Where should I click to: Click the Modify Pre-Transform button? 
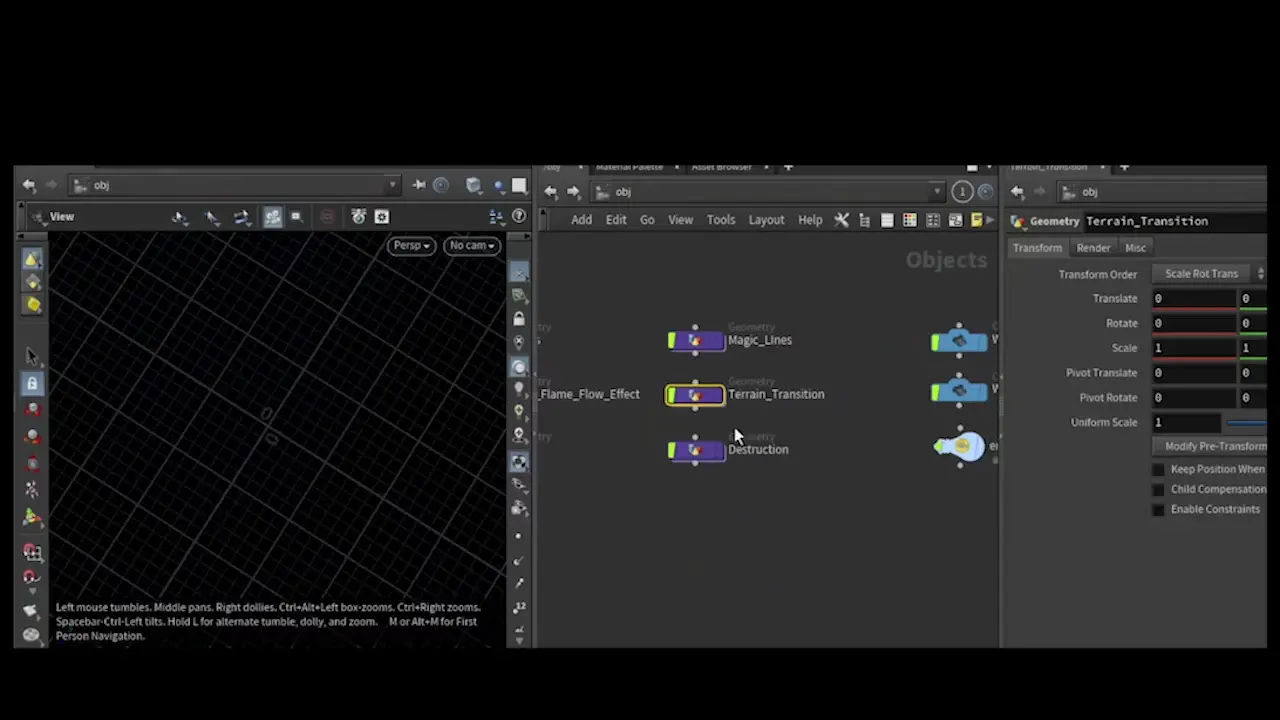(x=1215, y=446)
